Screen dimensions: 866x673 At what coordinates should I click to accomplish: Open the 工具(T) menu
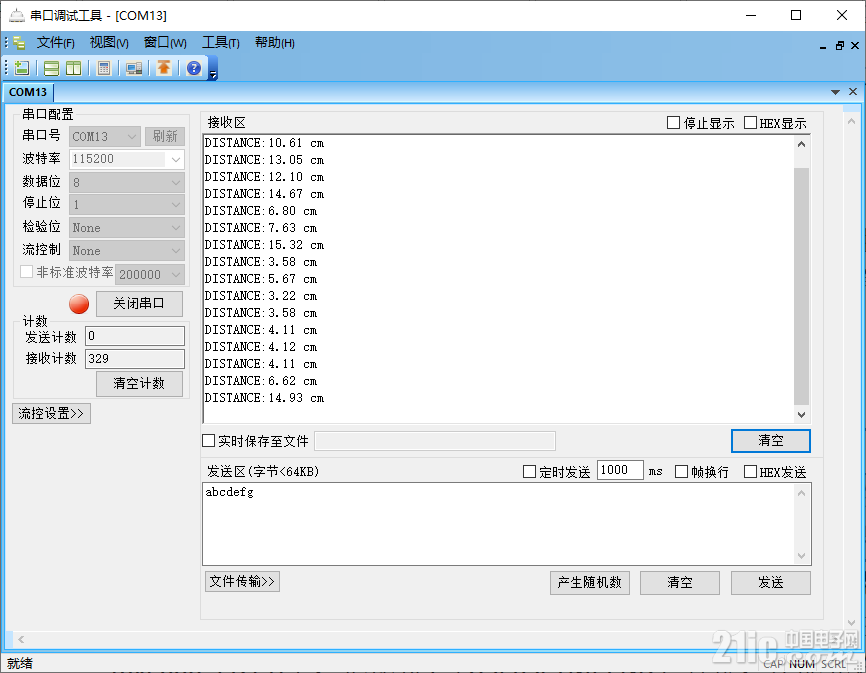click(x=220, y=43)
